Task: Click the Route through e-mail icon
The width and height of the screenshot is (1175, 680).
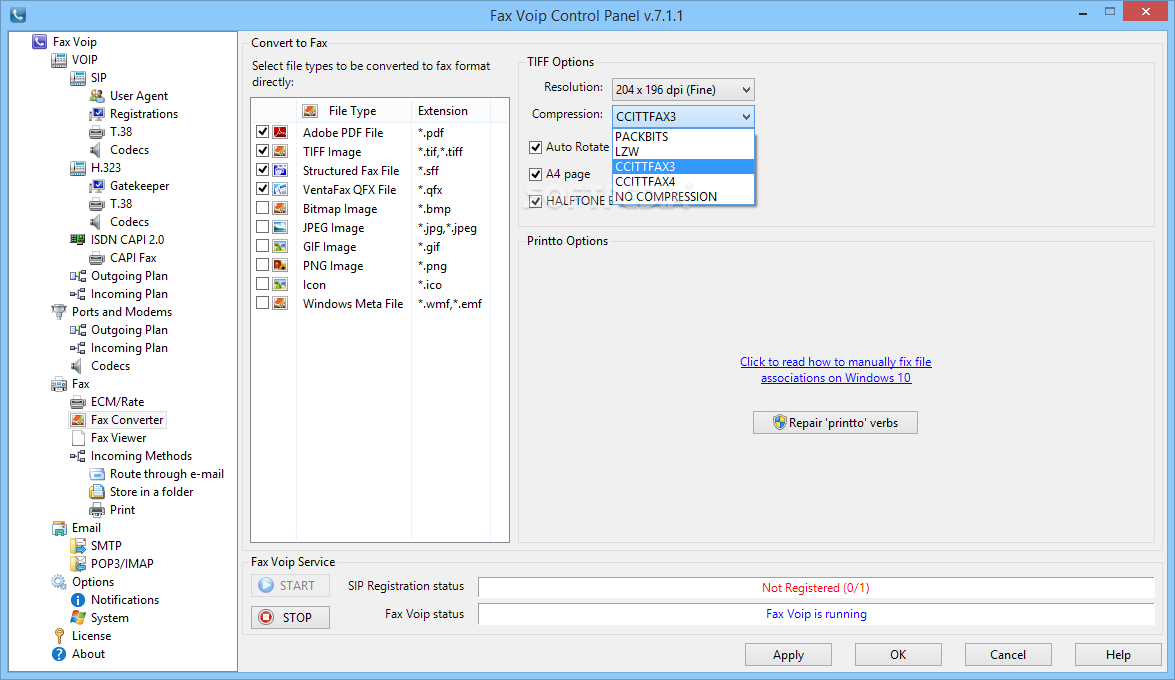Action: 97,474
